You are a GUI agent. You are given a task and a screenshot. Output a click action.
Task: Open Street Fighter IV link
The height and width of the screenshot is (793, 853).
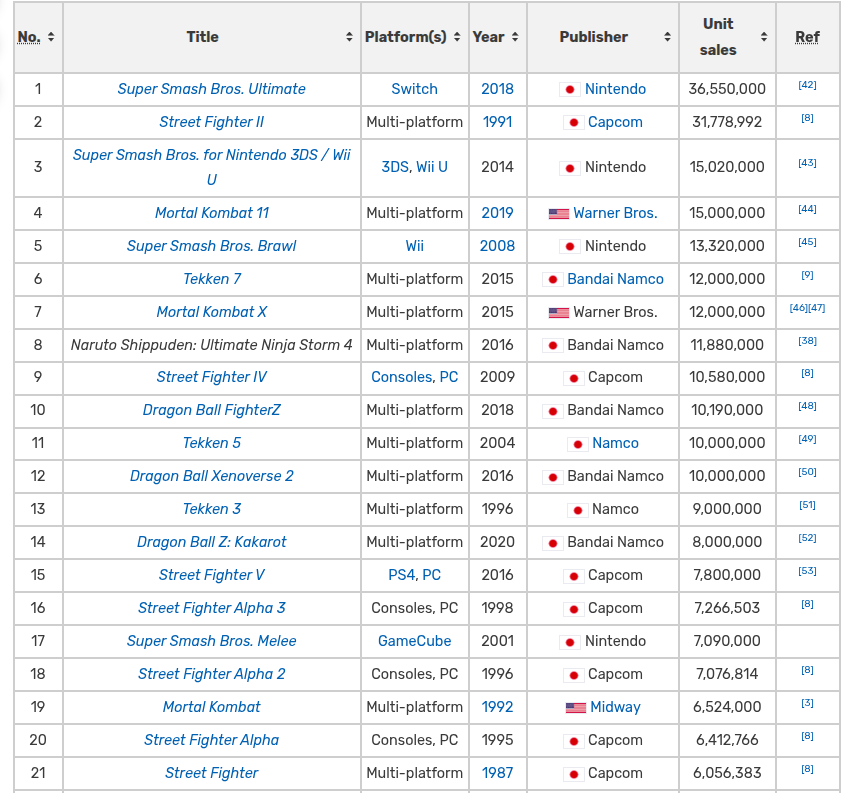click(212, 377)
